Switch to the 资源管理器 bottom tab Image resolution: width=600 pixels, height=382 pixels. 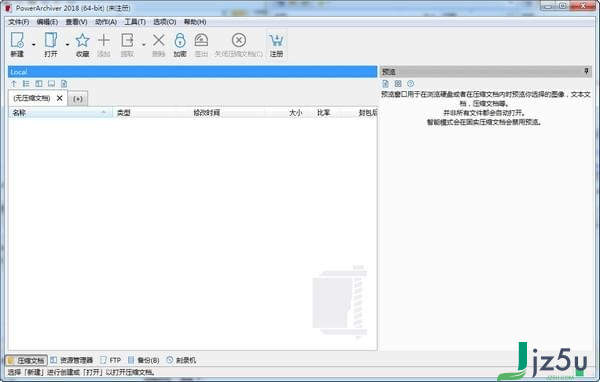click(x=72, y=360)
